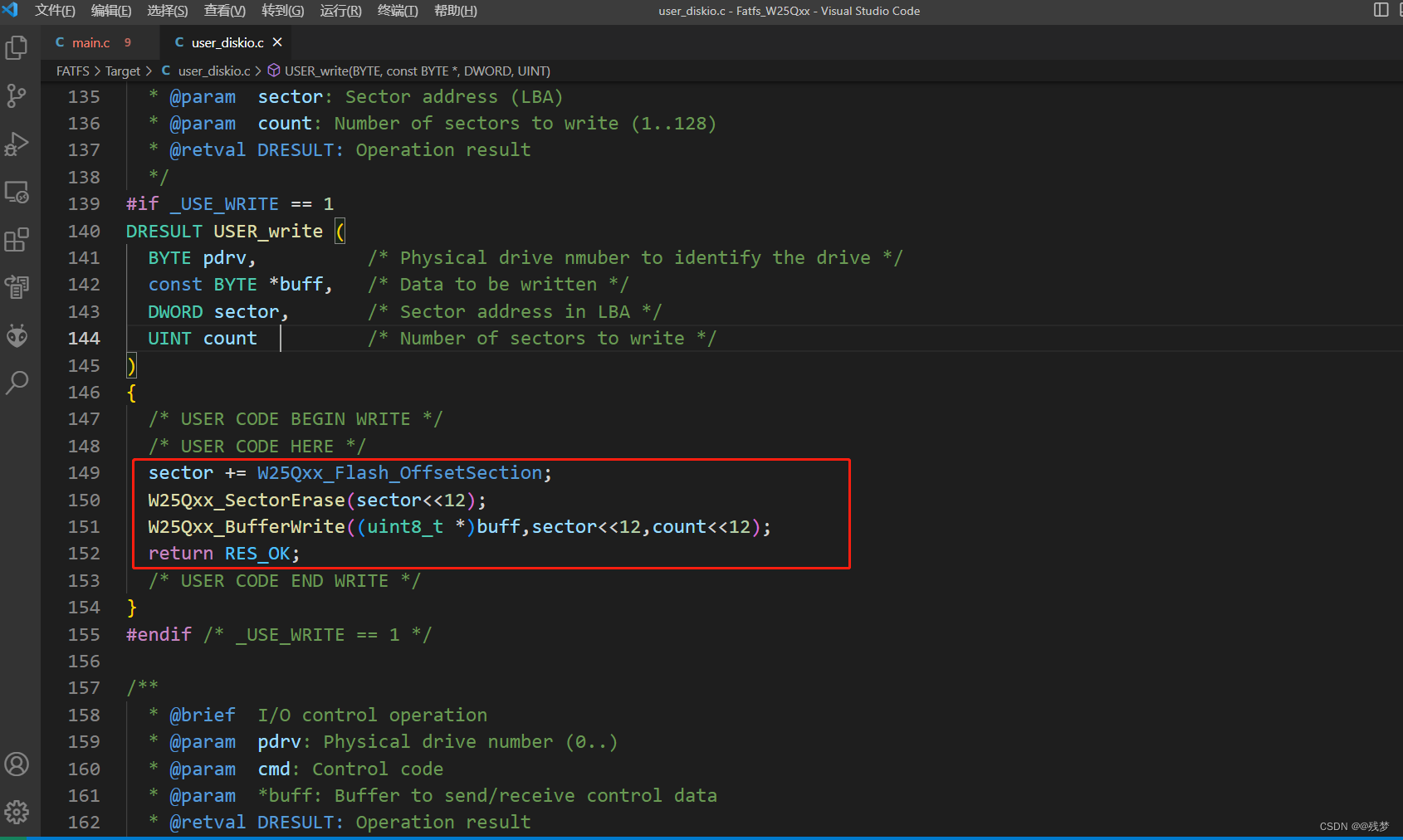Open the 转到(G) menu
The width and height of the screenshot is (1403, 840).
coord(283,11)
